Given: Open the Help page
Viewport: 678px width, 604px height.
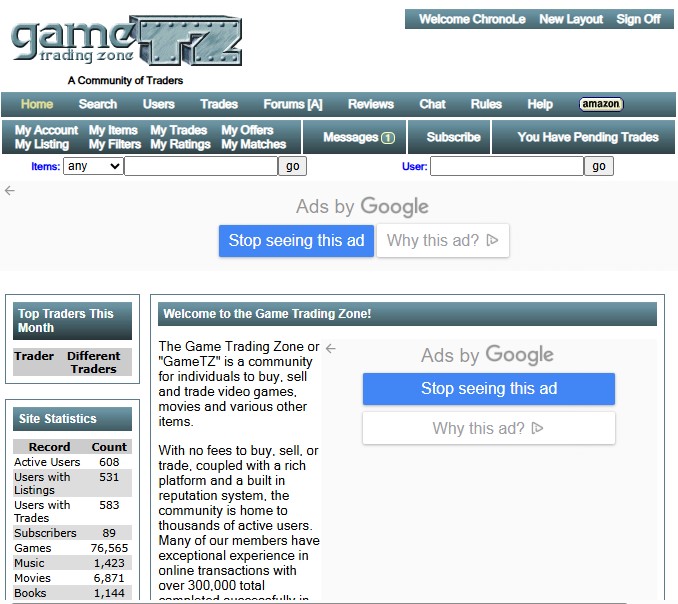Looking at the screenshot, I should pyautogui.click(x=540, y=104).
